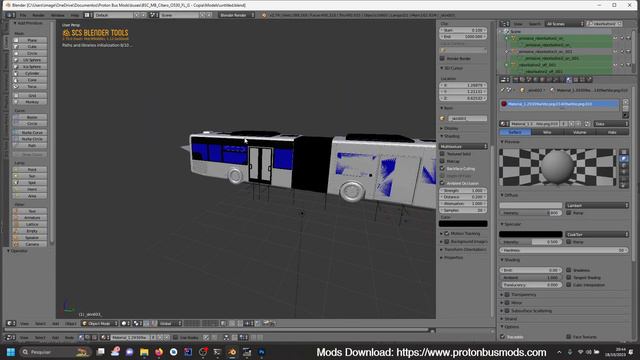Image resolution: width=640 pixels, height=360 pixels.
Task: Open the Windows Start menu
Action: [x=11, y=352]
